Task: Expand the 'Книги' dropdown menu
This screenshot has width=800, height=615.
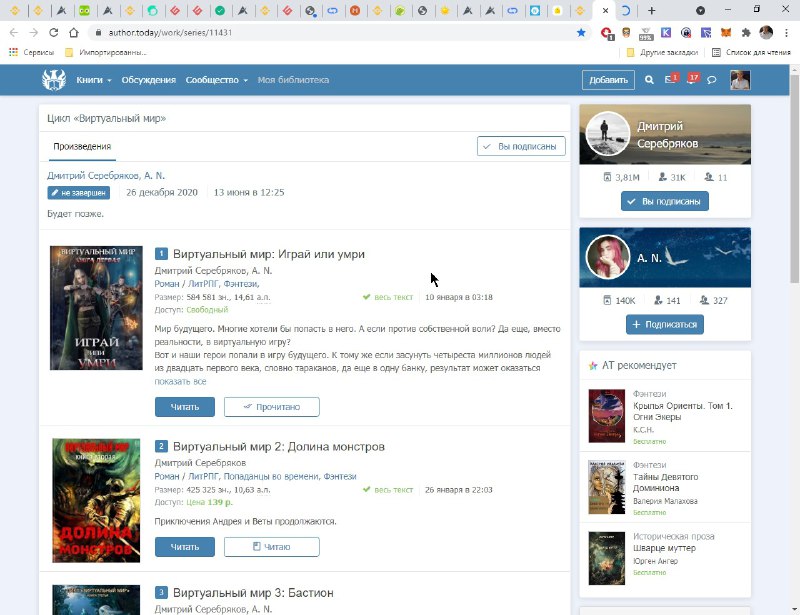Action: tap(94, 80)
